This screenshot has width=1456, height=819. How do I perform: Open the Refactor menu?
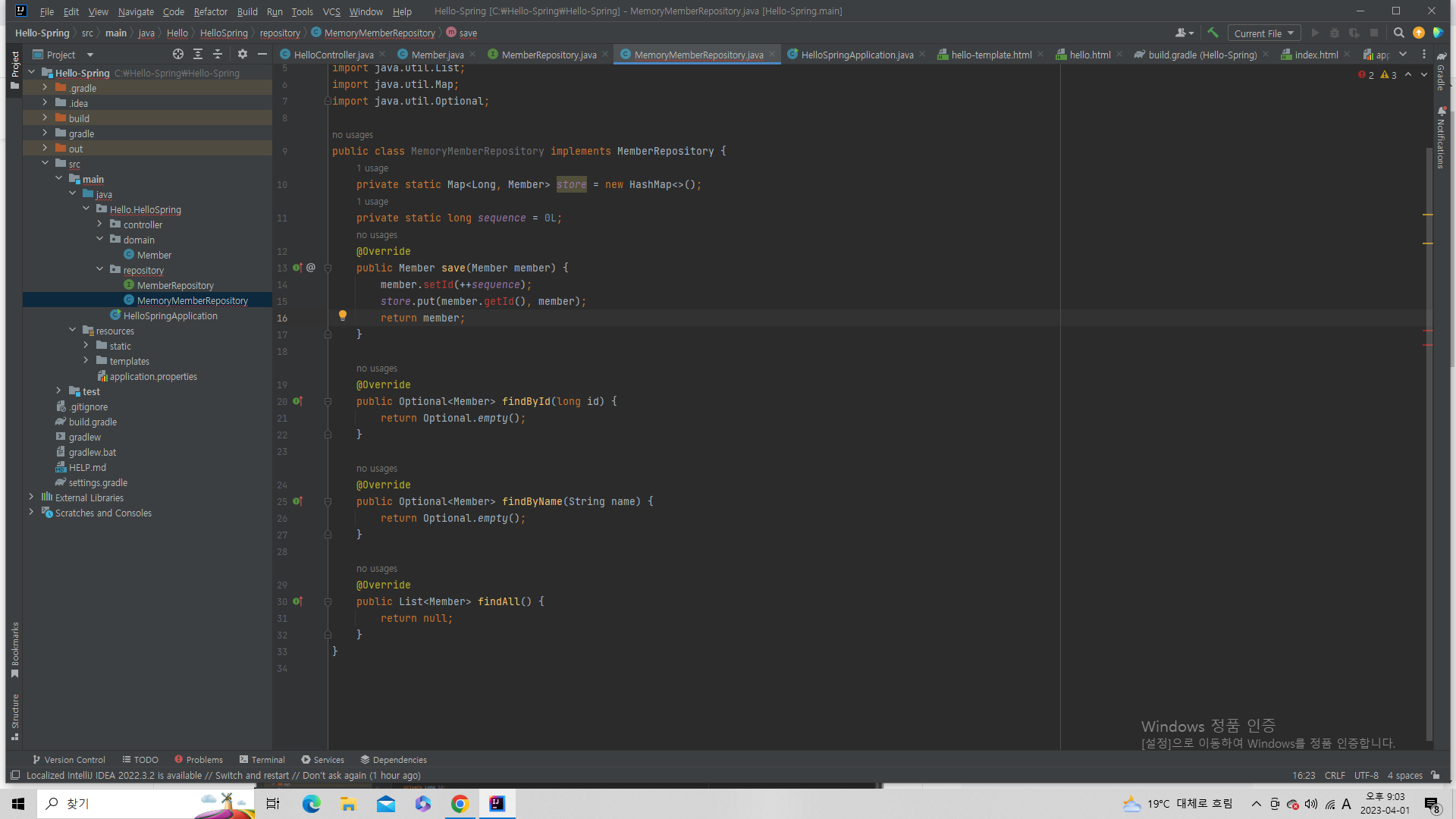tap(210, 11)
